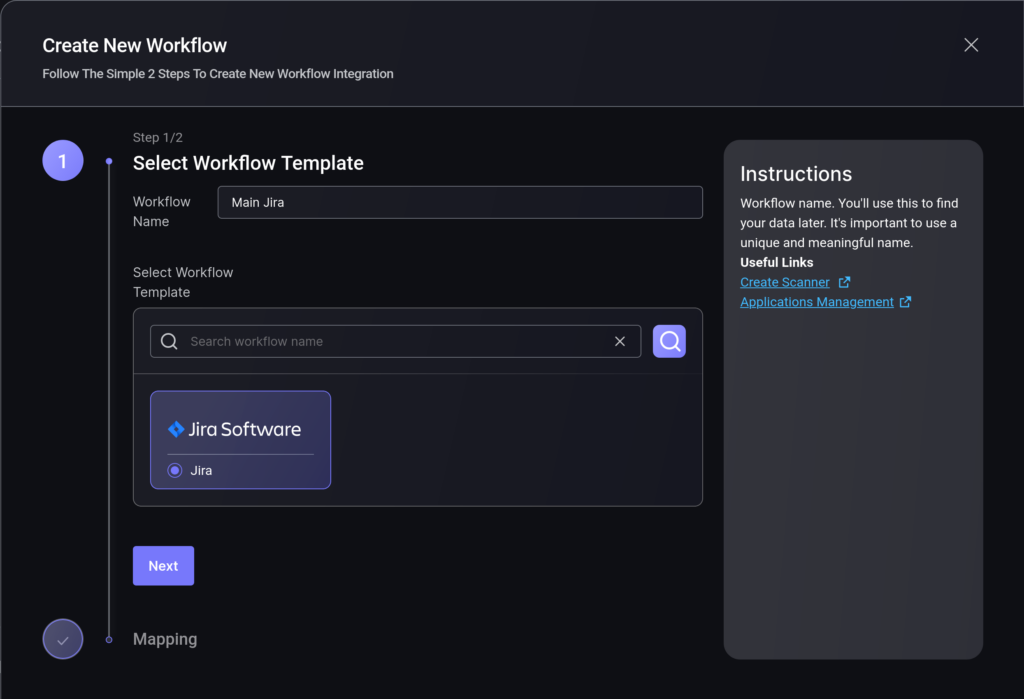Click the Workflow Name input field
This screenshot has height=699, width=1024.
460,203
